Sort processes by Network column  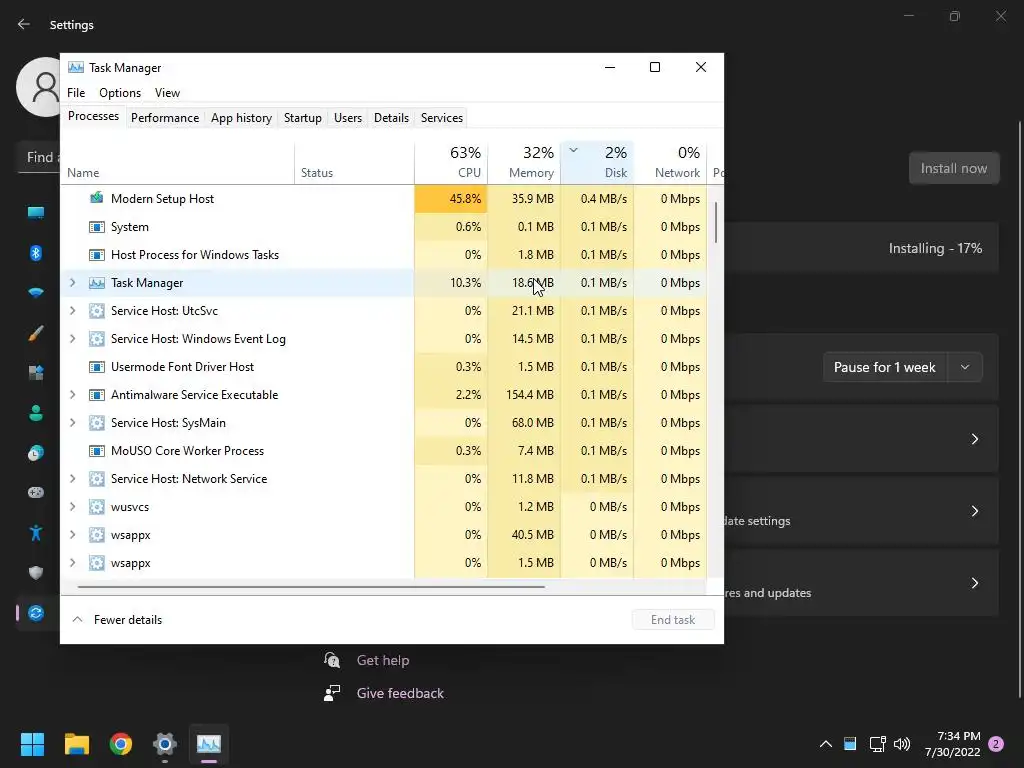pyautogui.click(x=670, y=162)
